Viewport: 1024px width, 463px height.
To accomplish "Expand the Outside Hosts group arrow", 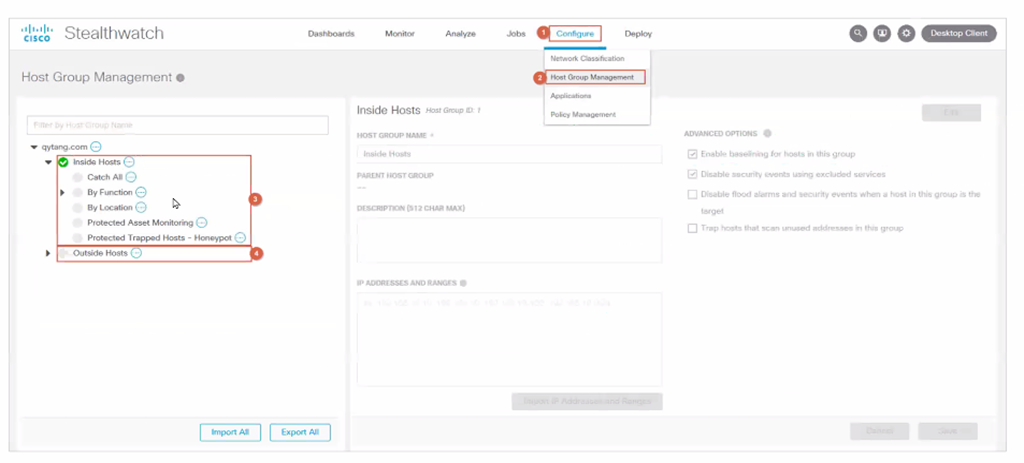I will pos(48,253).
